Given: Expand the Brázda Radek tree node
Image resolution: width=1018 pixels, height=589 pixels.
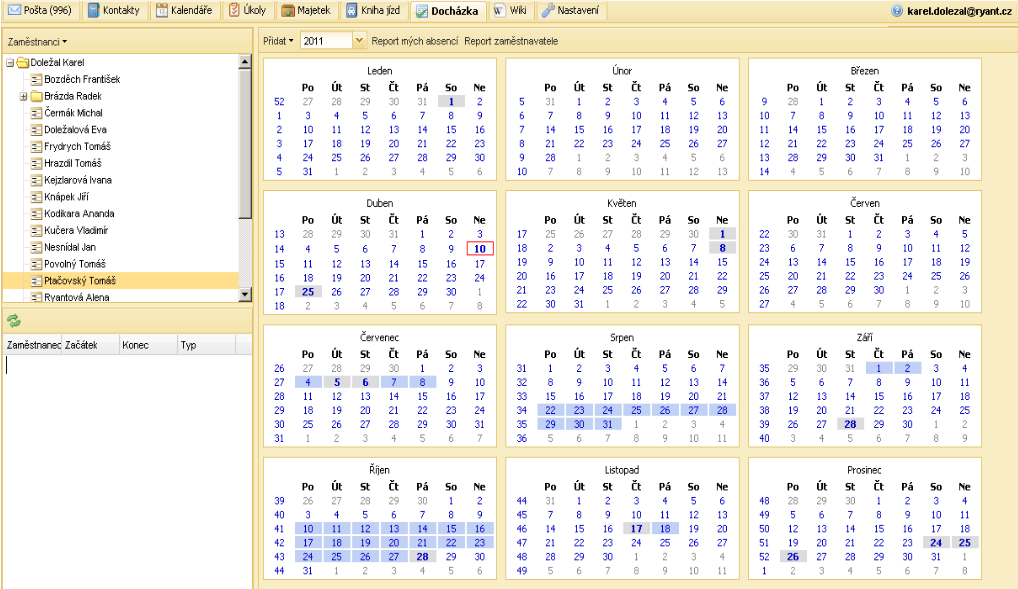Looking at the screenshot, I should [x=23, y=97].
